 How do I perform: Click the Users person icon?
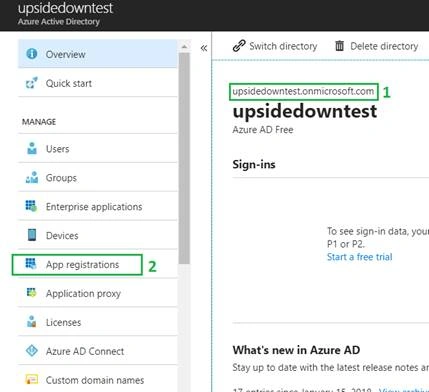pyautogui.click(x=32, y=148)
